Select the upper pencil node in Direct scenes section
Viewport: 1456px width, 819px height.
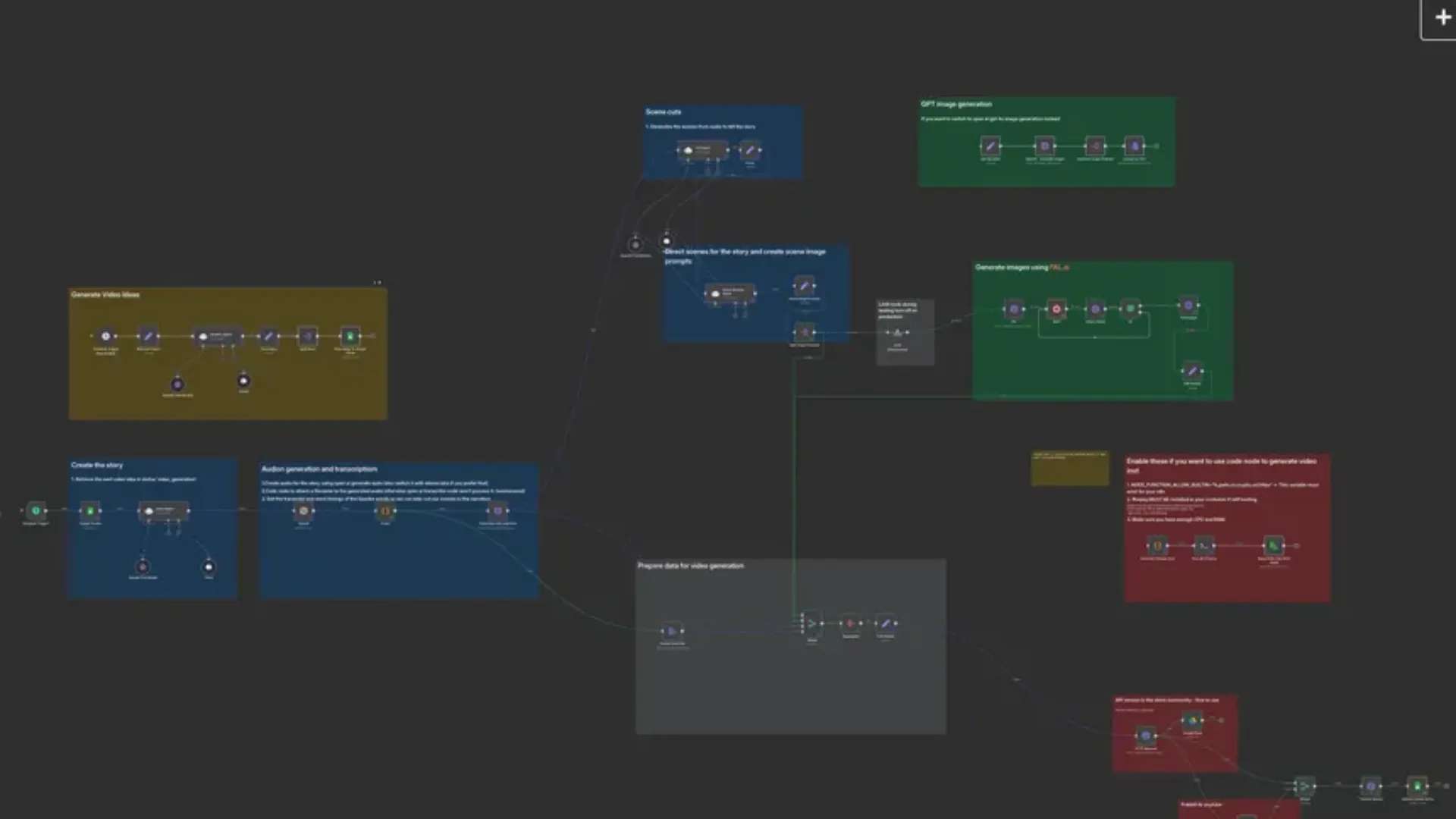tap(805, 286)
